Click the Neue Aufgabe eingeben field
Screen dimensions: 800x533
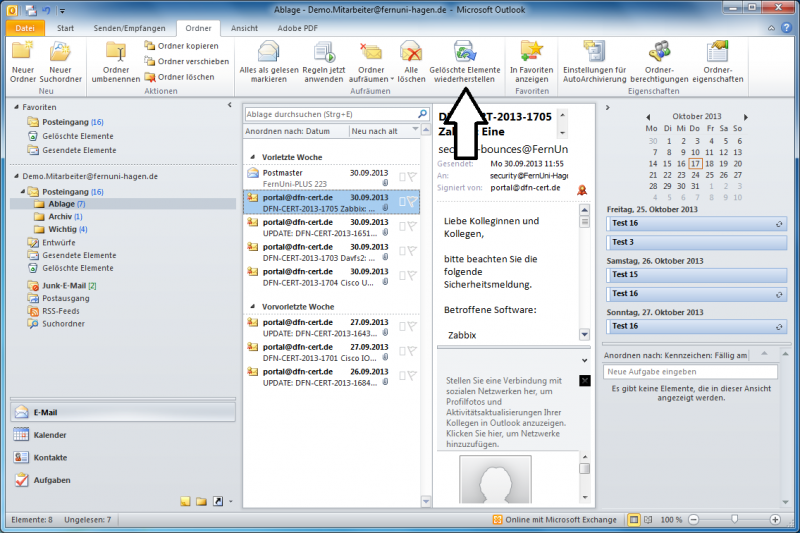(690, 372)
